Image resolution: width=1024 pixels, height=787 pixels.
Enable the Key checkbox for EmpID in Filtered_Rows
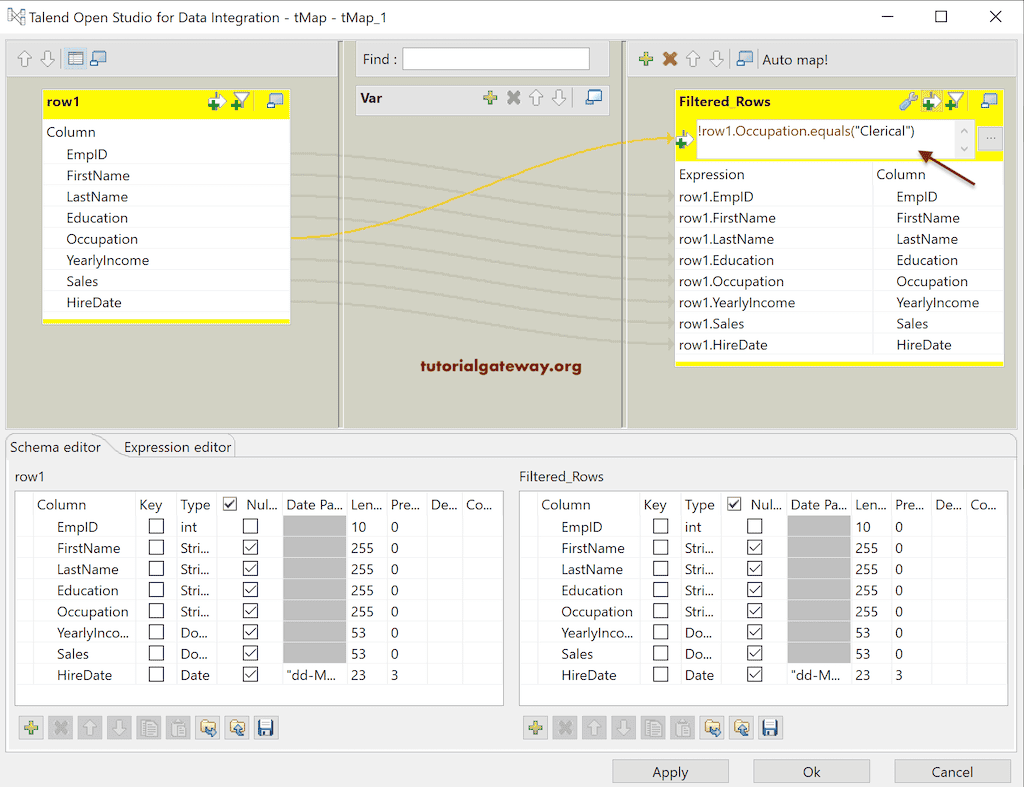tap(659, 526)
